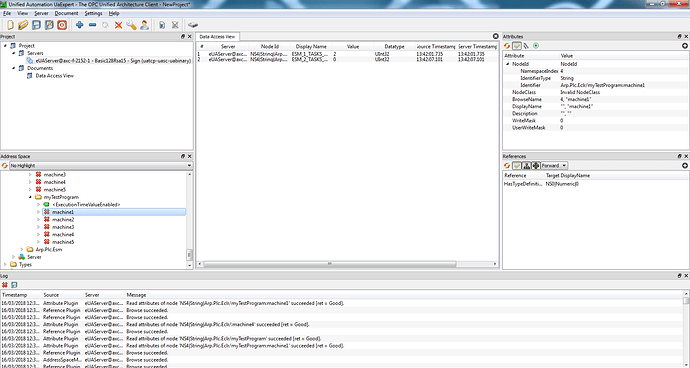Disconnect the server with the red X icon
The width and height of the screenshot is (690, 368).
pyautogui.click(x=118, y=25)
